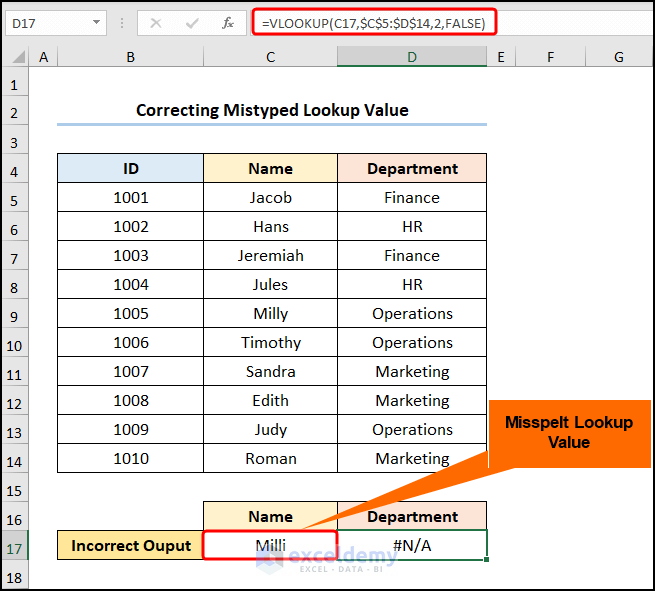Select cell containing Timothy
This screenshot has width=655, height=591.
pos(270,342)
